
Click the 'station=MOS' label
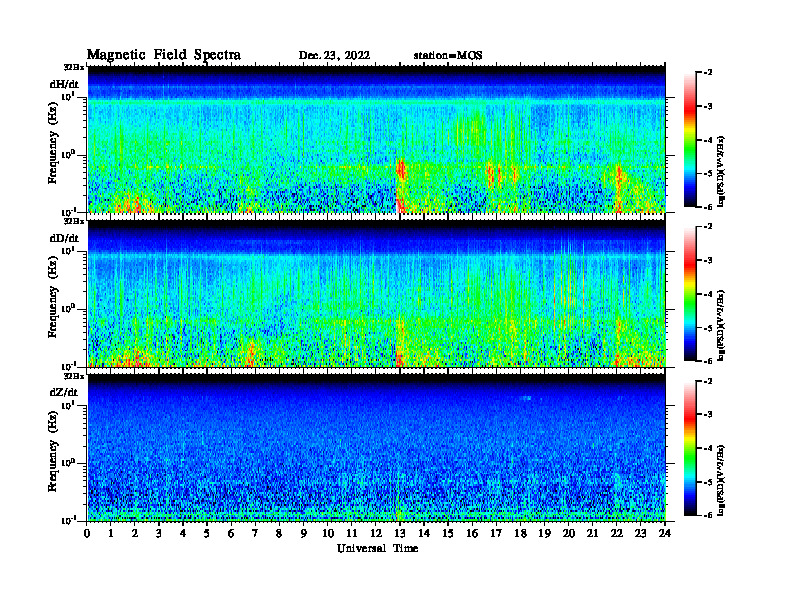pos(448,56)
